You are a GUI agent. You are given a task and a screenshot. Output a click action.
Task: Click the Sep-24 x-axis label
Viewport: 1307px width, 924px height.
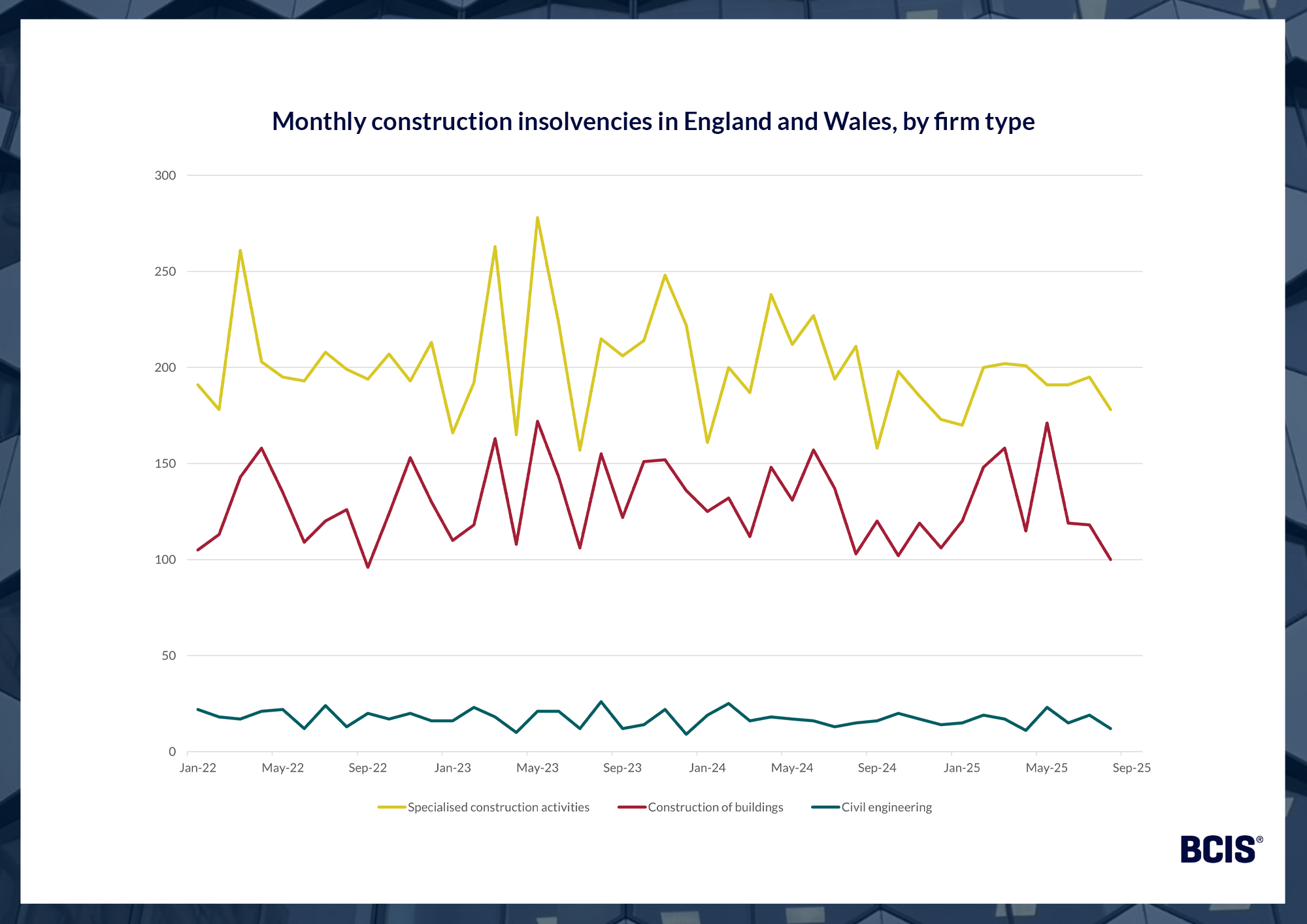877,768
